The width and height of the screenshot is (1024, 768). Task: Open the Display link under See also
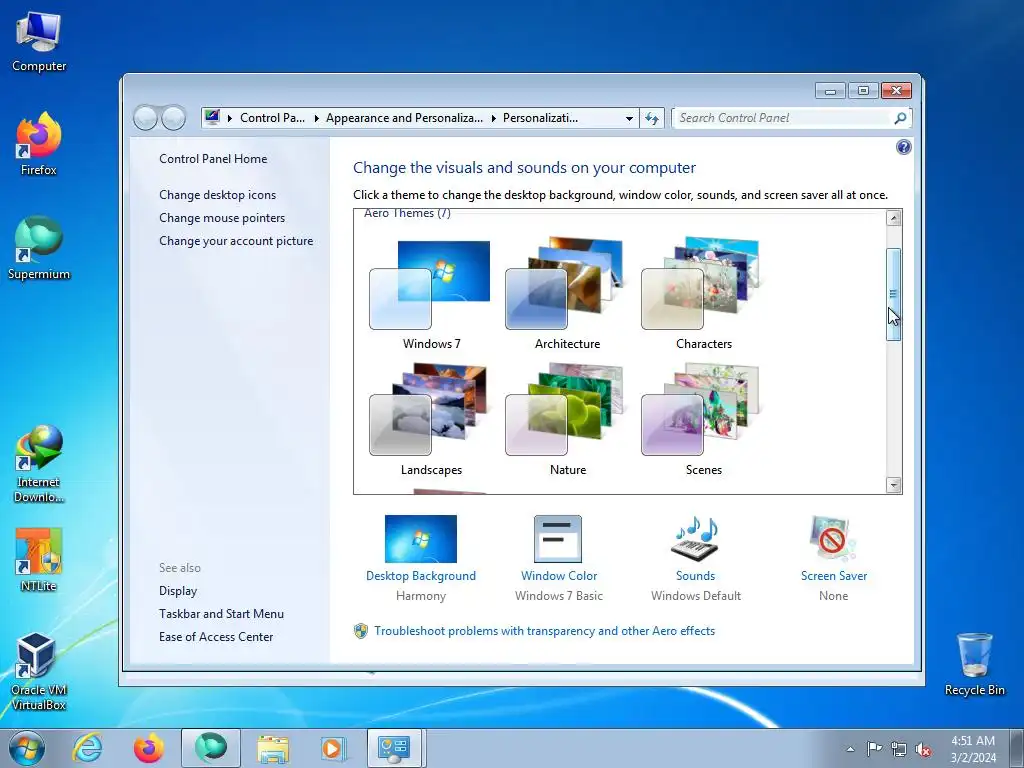pyautogui.click(x=178, y=591)
